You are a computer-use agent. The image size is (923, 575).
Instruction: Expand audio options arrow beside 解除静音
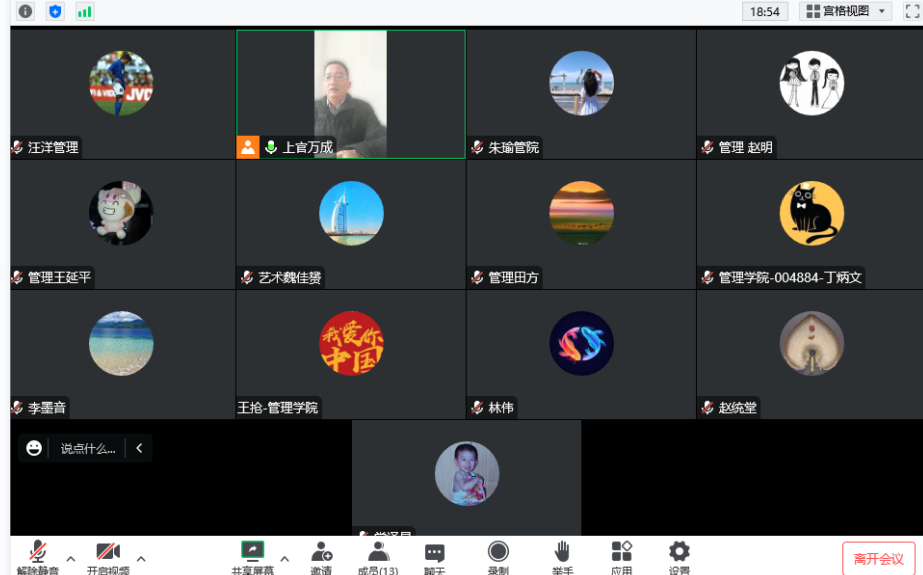tap(71, 558)
